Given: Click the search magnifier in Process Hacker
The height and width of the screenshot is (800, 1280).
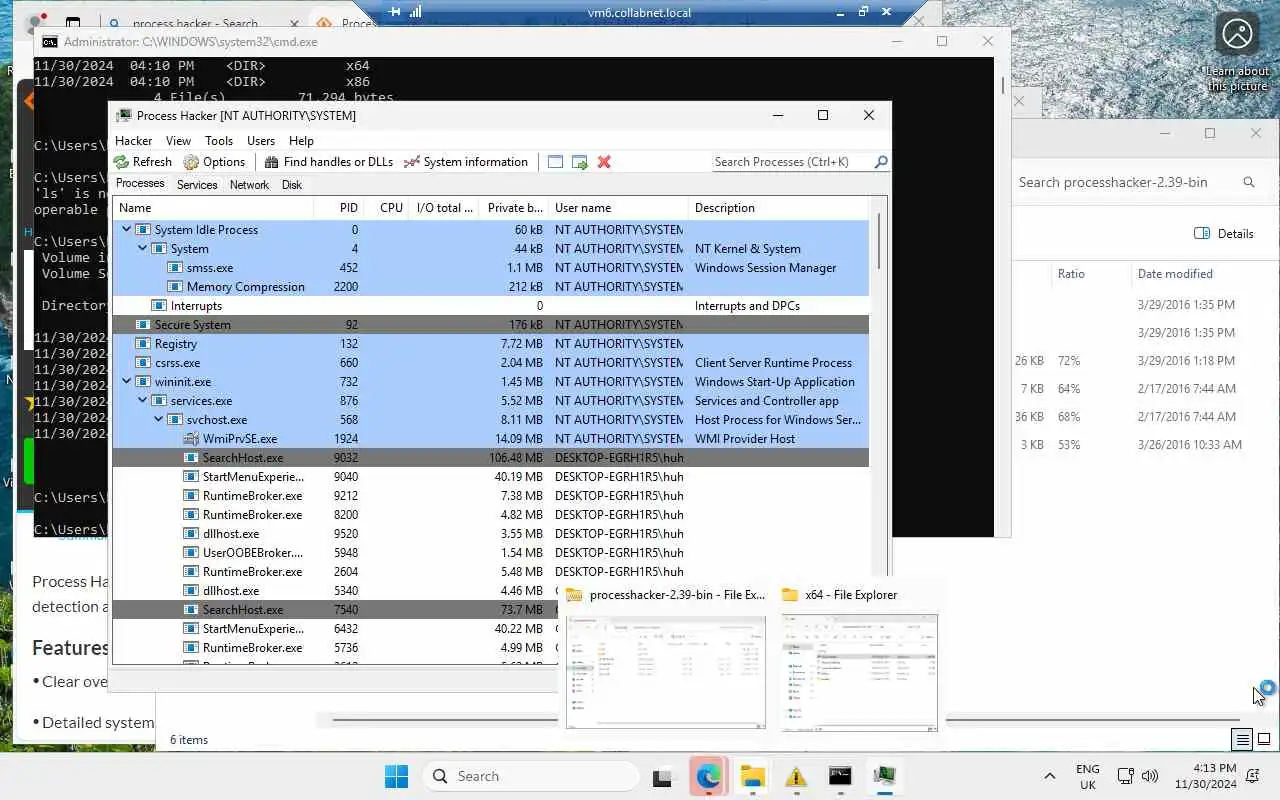Looking at the screenshot, I should coord(880,162).
